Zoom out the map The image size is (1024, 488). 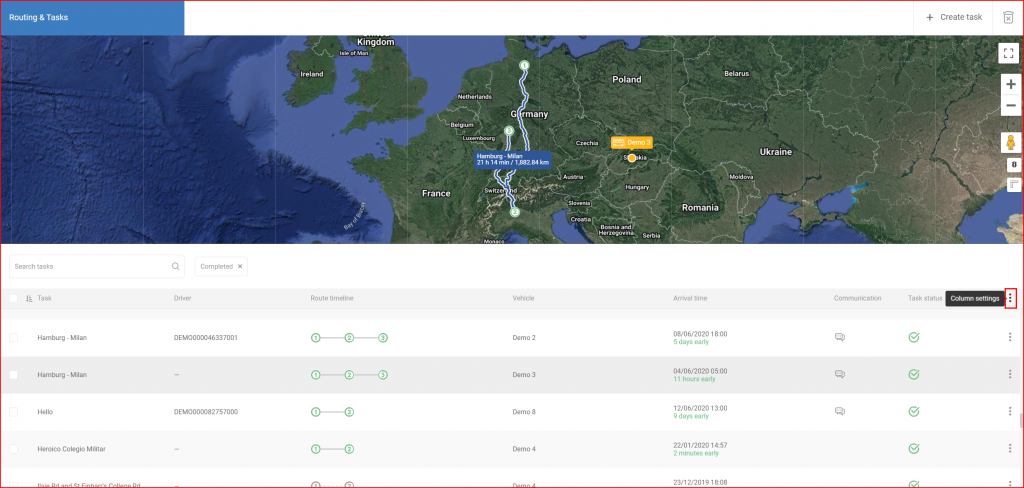pos(1011,106)
